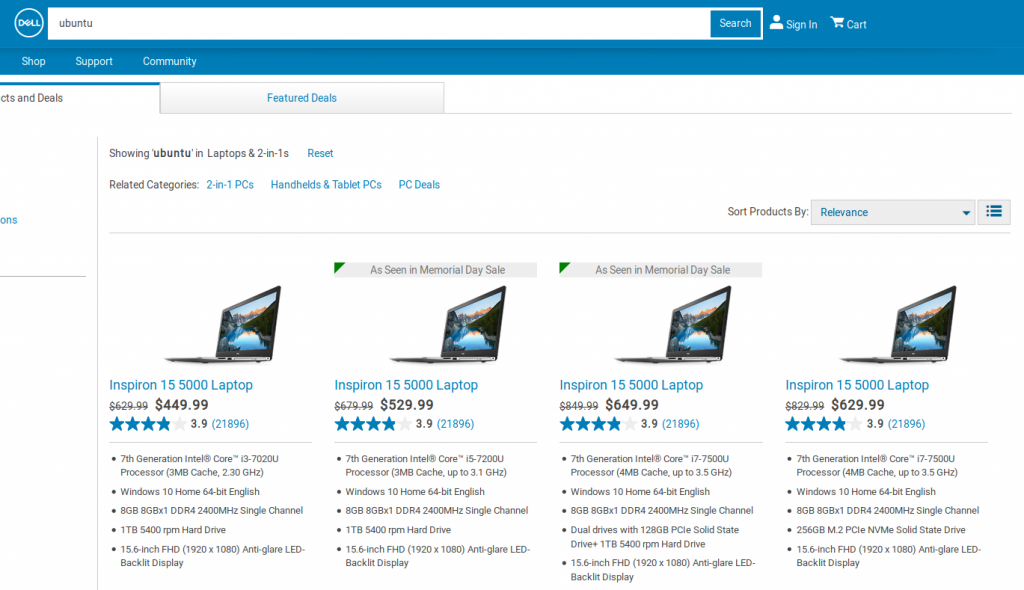Open Handhelds & Tablet PCs category
Image resolution: width=1024 pixels, height=590 pixels.
pyautogui.click(x=326, y=185)
